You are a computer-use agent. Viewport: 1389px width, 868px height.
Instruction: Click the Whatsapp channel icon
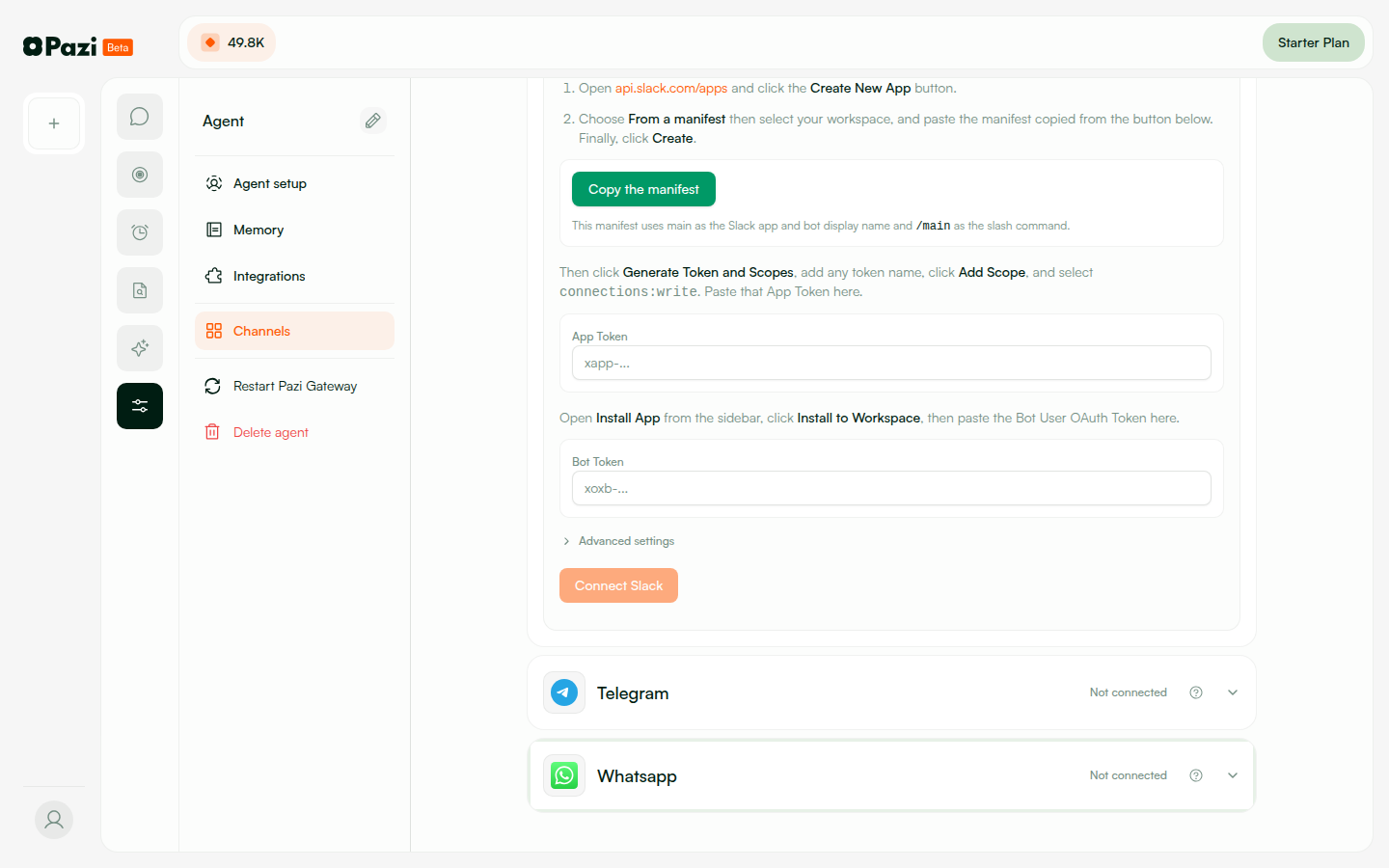(x=563, y=774)
